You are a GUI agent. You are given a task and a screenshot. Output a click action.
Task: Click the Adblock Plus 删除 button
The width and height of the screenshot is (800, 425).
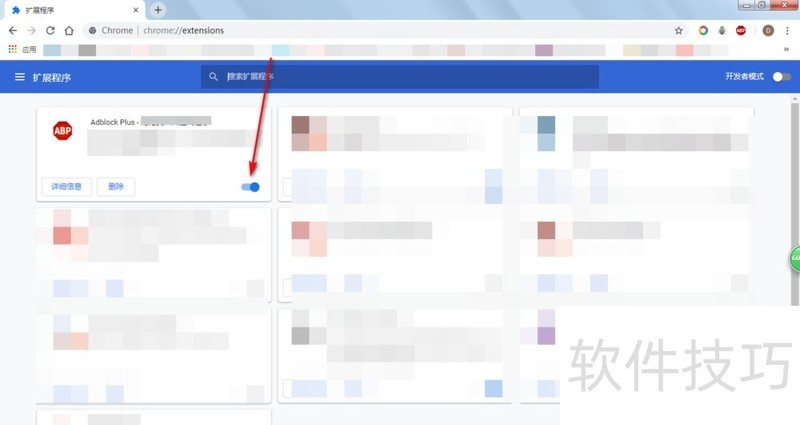tap(116, 187)
